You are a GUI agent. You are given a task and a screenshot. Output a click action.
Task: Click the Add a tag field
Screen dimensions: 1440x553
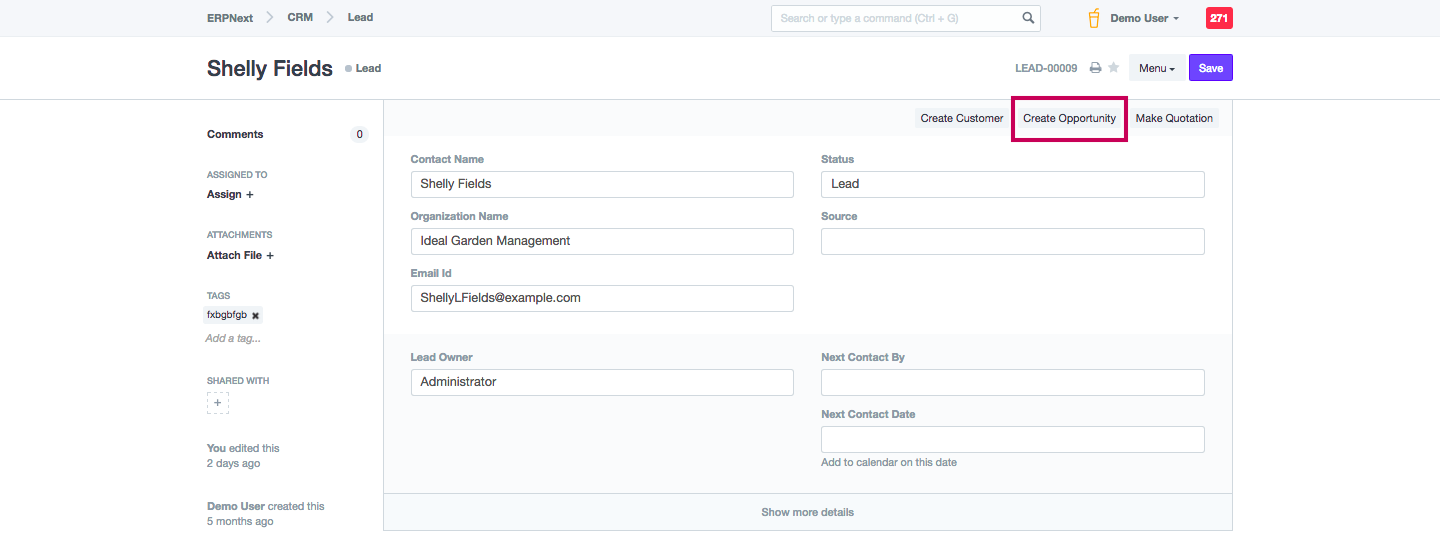click(233, 338)
